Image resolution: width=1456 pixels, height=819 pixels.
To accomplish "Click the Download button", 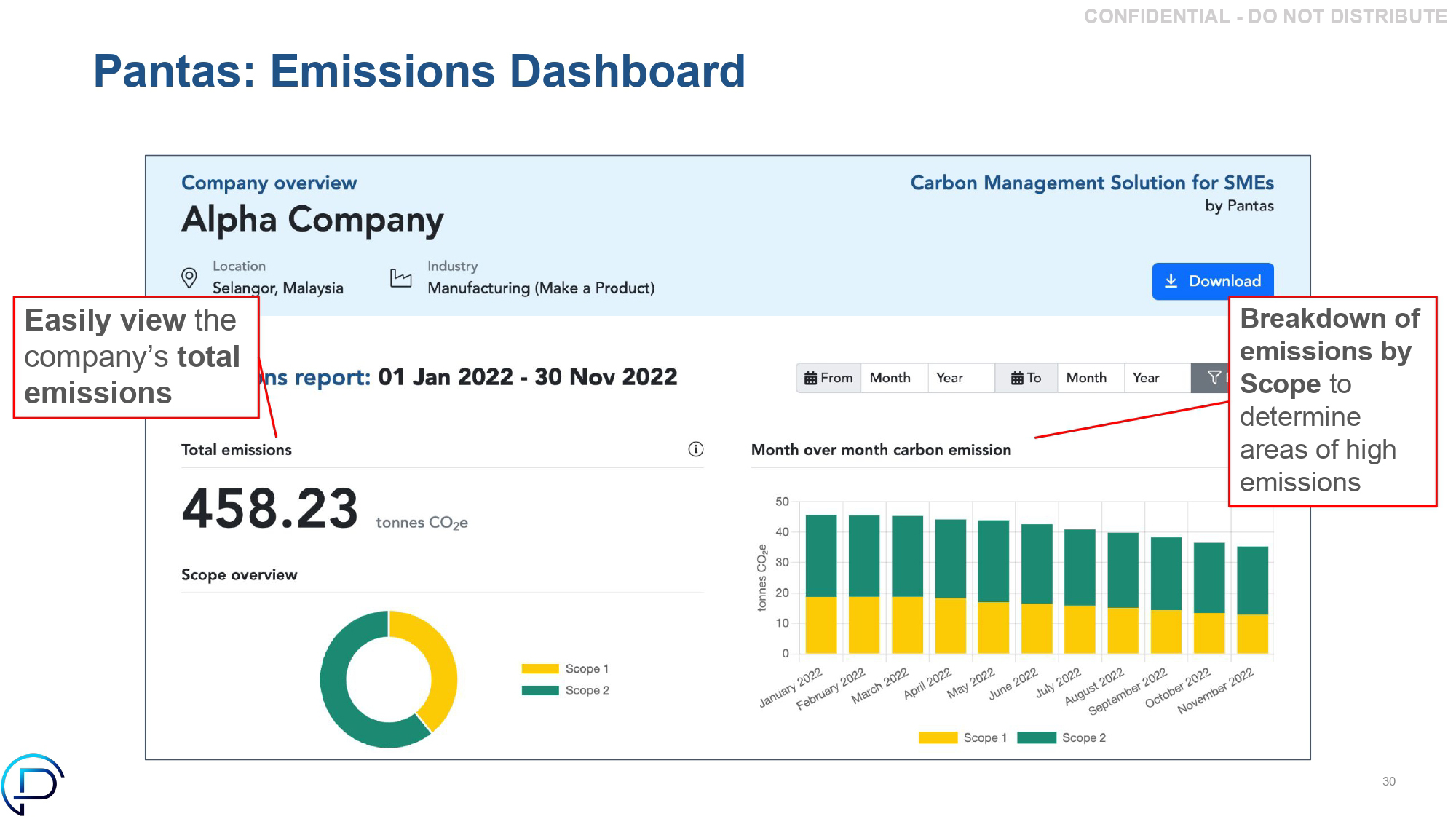I will pyautogui.click(x=1212, y=281).
